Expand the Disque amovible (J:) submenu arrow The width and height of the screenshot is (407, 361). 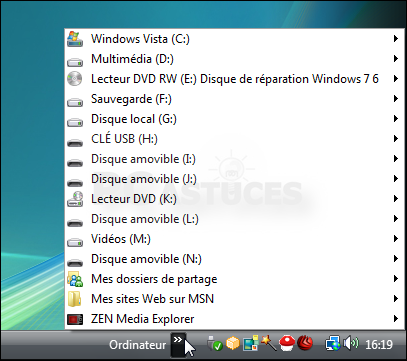(396, 179)
